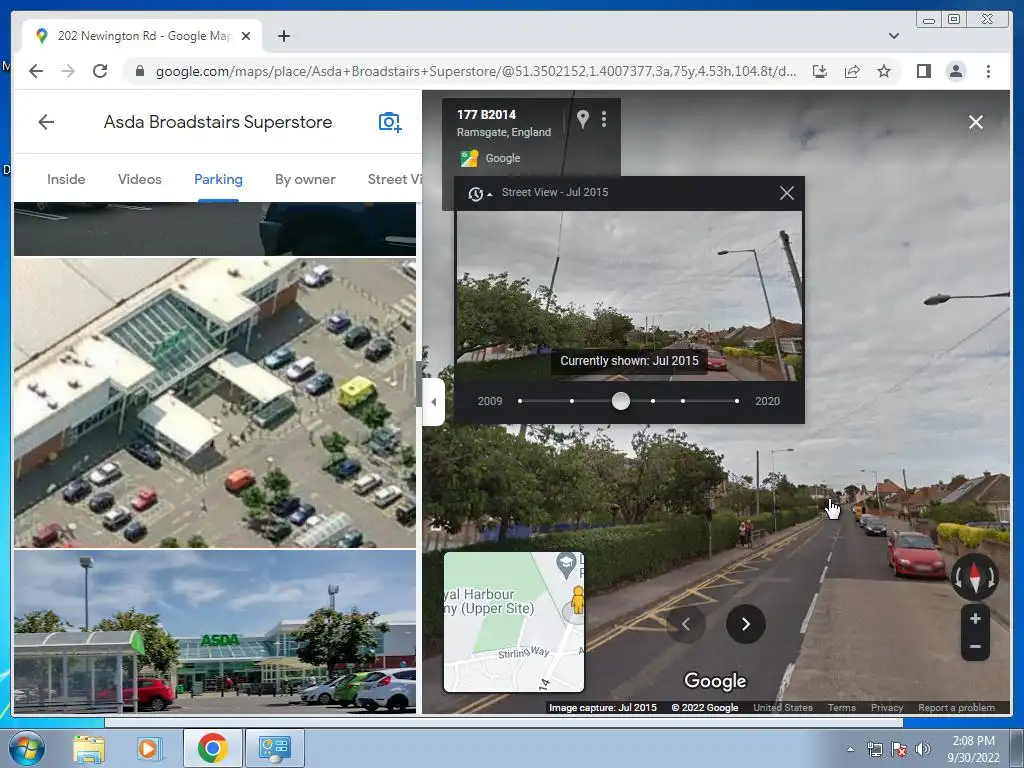This screenshot has width=1024, height=768.
Task: Go back from Asda Broadstairs Superstore panel
Action: coord(46,122)
